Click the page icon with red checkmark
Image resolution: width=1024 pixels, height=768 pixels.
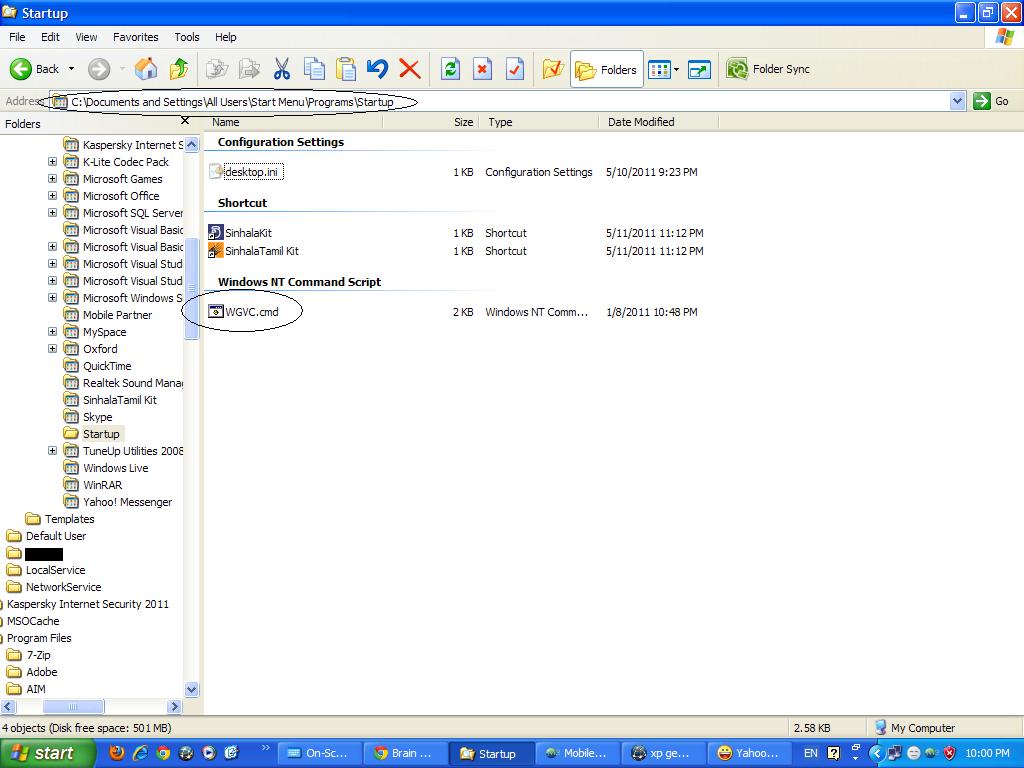pos(515,69)
